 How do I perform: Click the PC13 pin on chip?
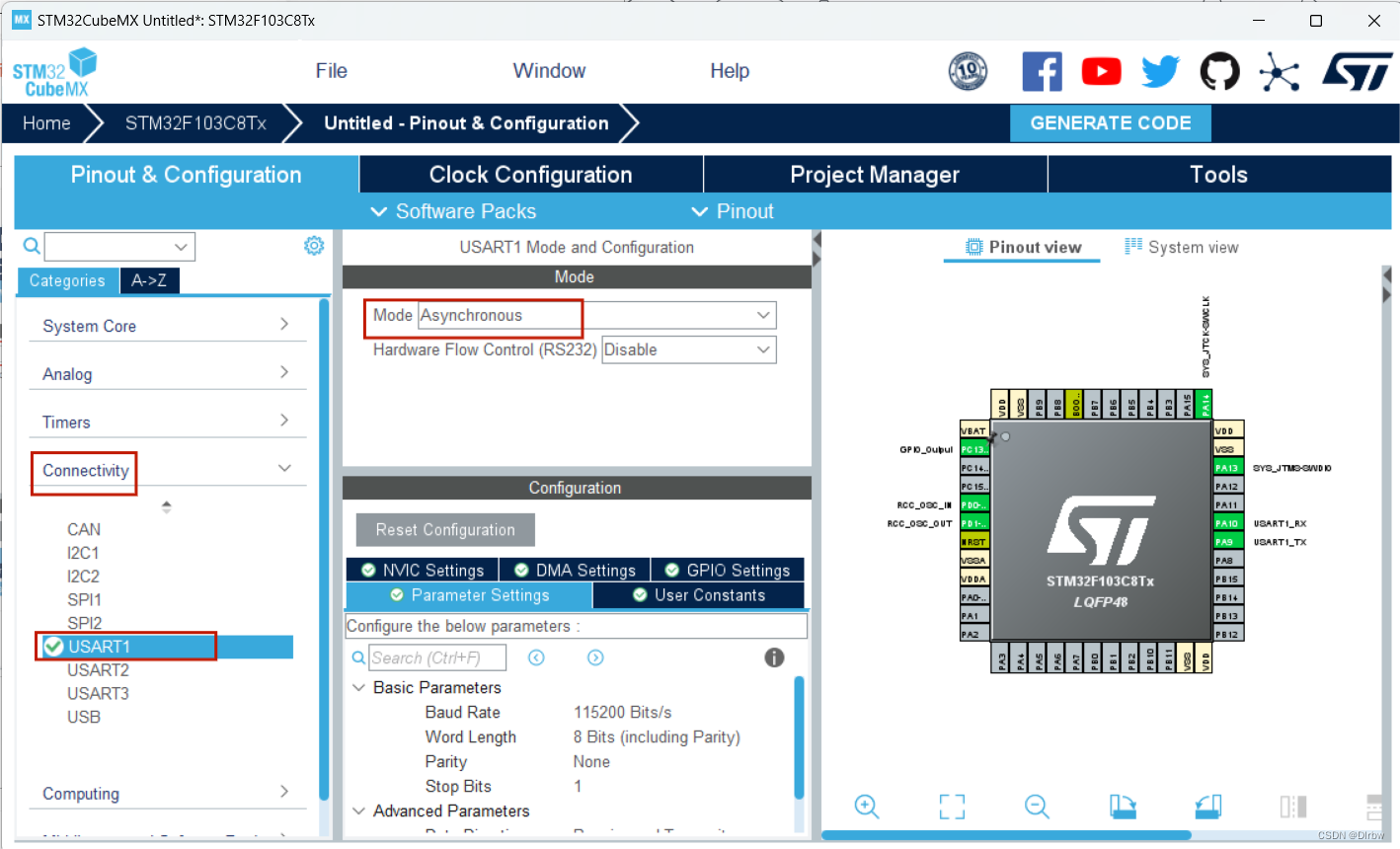974,449
